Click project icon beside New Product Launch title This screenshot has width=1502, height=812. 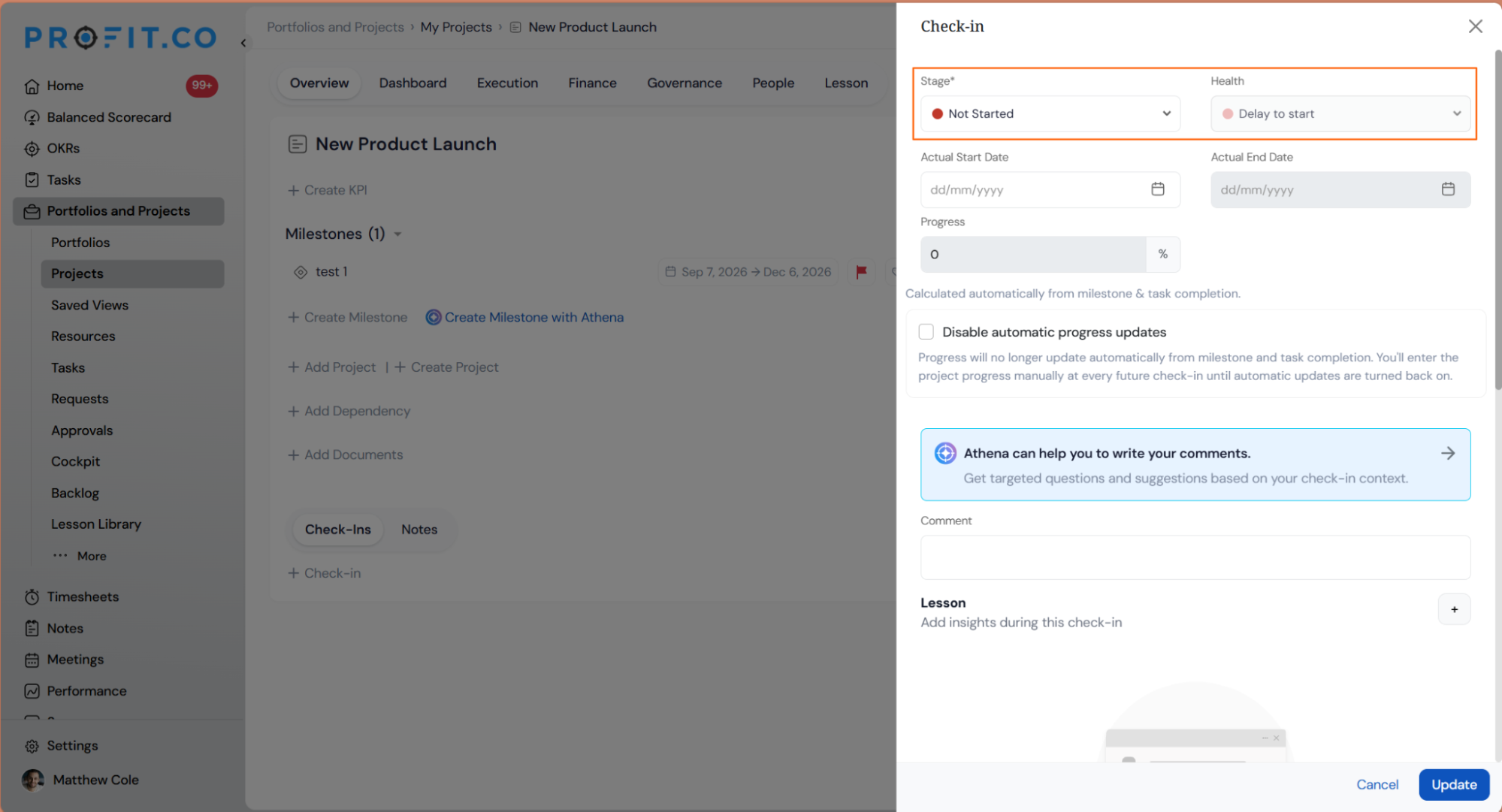click(x=298, y=144)
